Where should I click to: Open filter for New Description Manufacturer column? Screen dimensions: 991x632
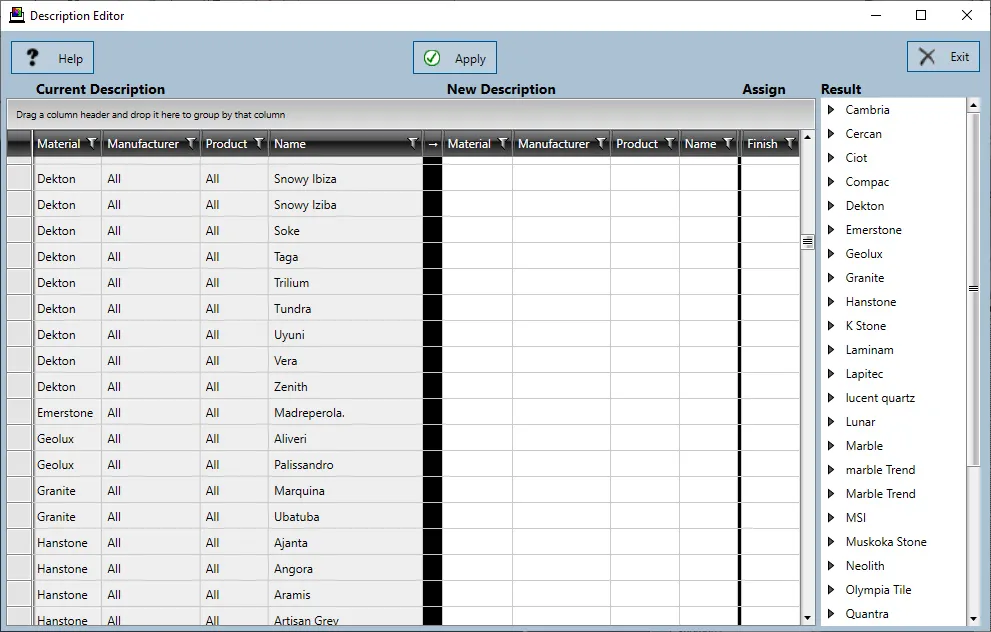601,143
